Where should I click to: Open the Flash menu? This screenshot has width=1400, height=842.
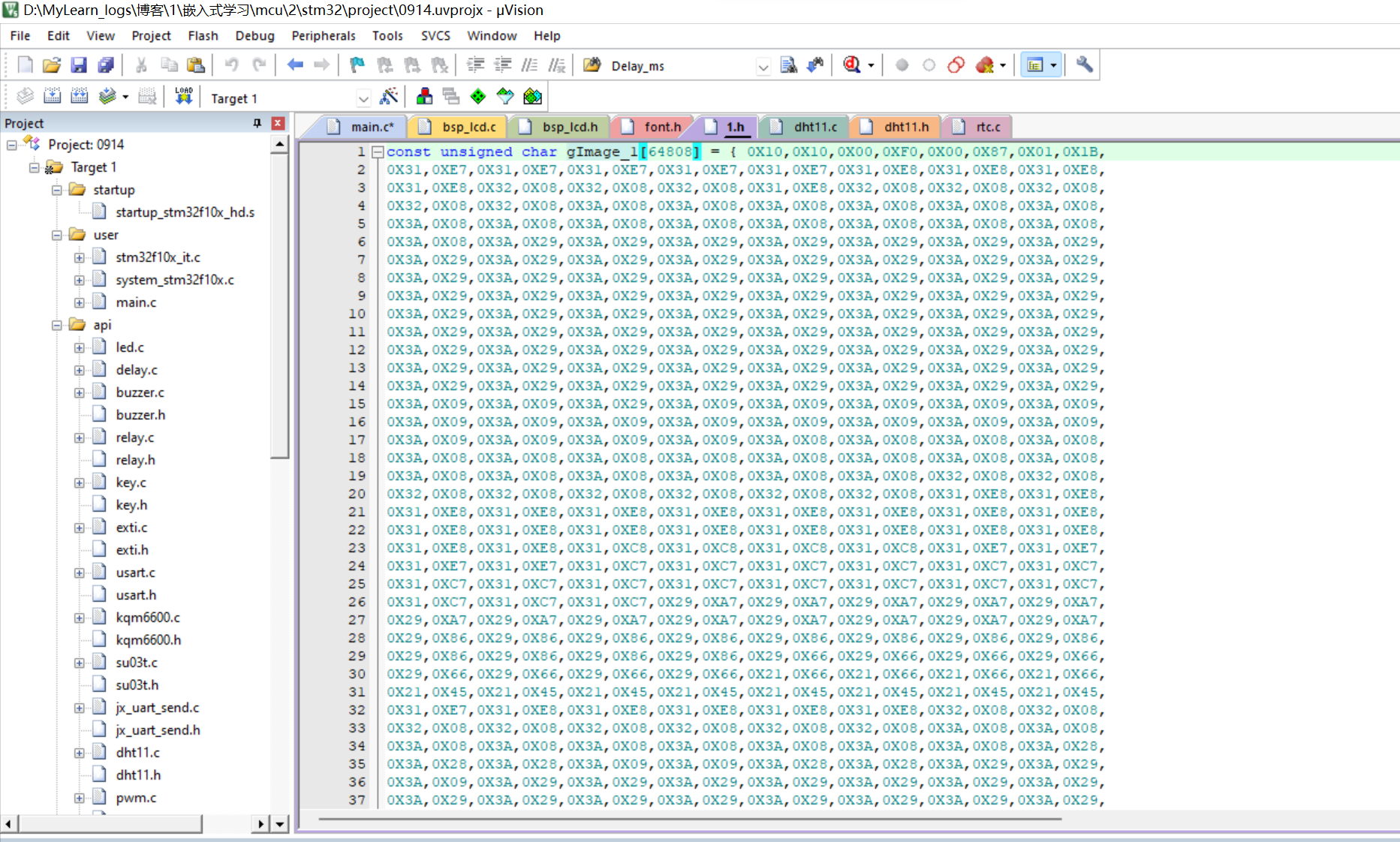pyautogui.click(x=203, y=35)
